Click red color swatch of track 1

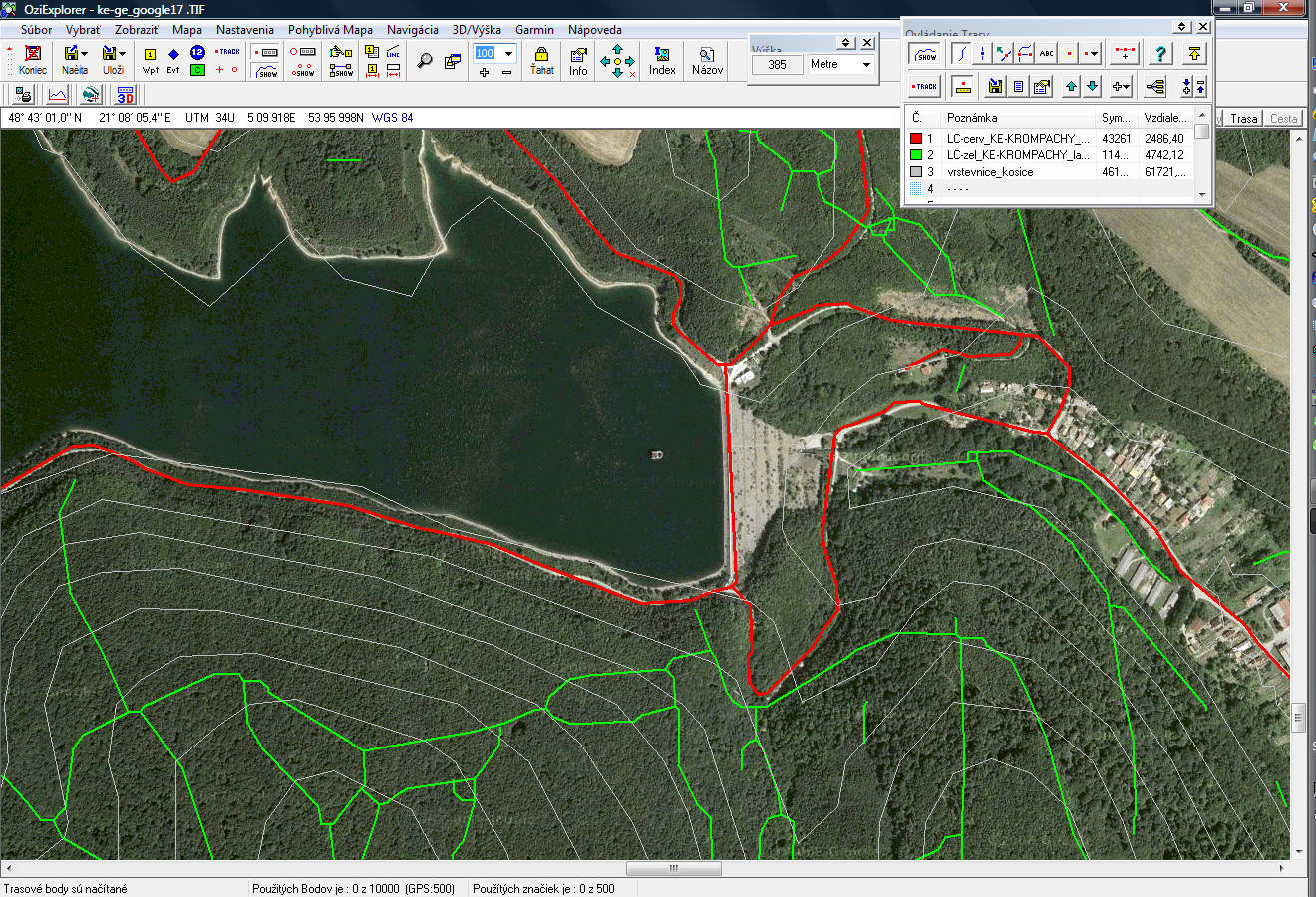[x=916, y=139]
